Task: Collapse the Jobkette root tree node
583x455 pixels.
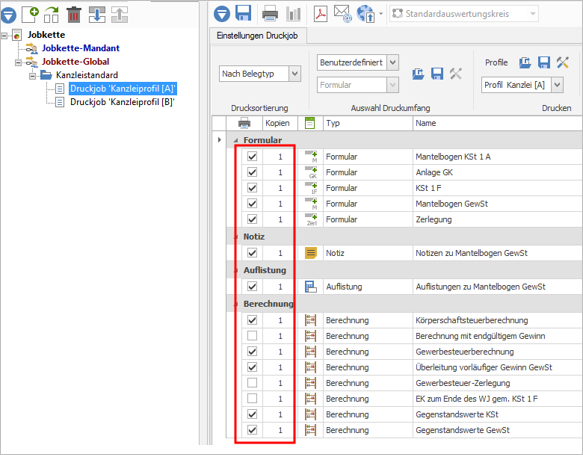Action: (4, 35)
